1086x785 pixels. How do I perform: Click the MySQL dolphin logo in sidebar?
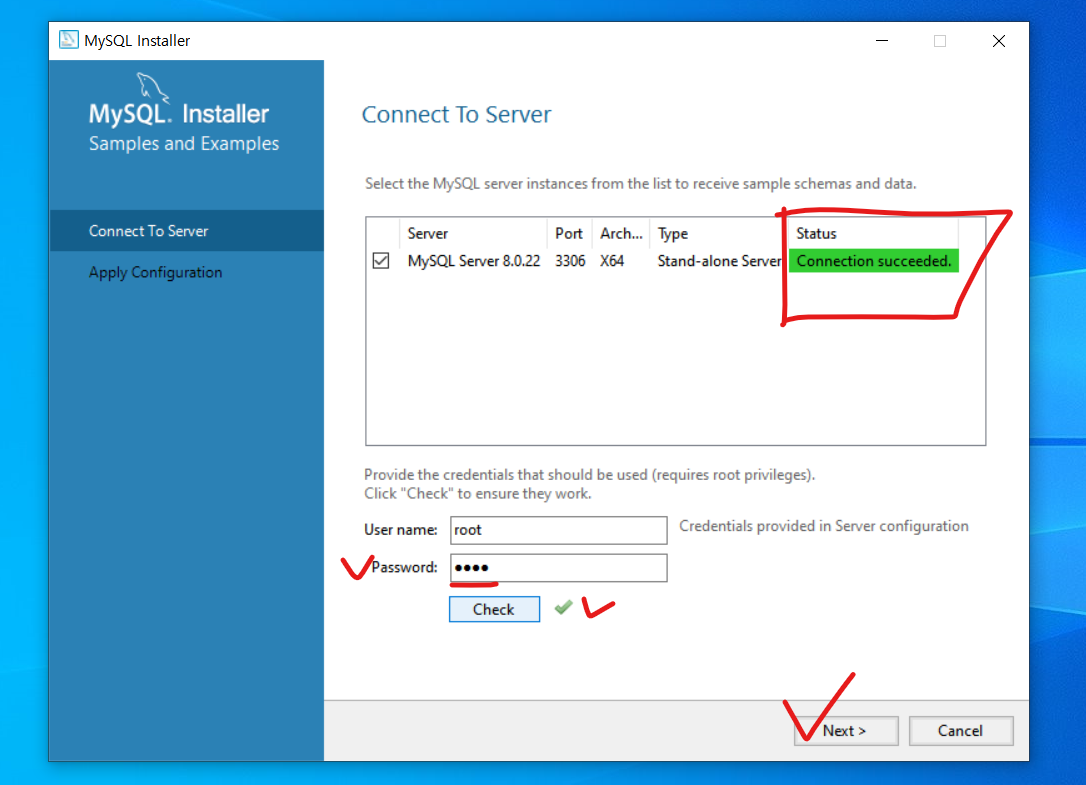152,88
